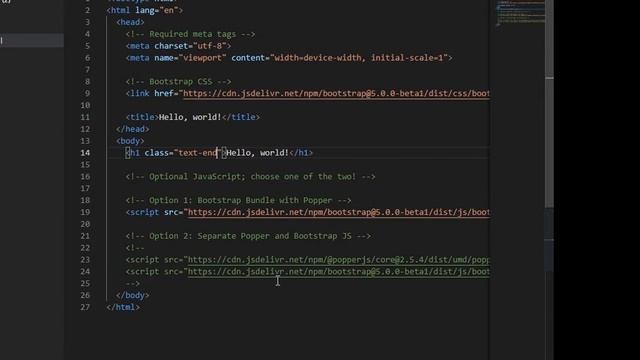
Task: Click line number 14 in the gutter
Action: 85,153
